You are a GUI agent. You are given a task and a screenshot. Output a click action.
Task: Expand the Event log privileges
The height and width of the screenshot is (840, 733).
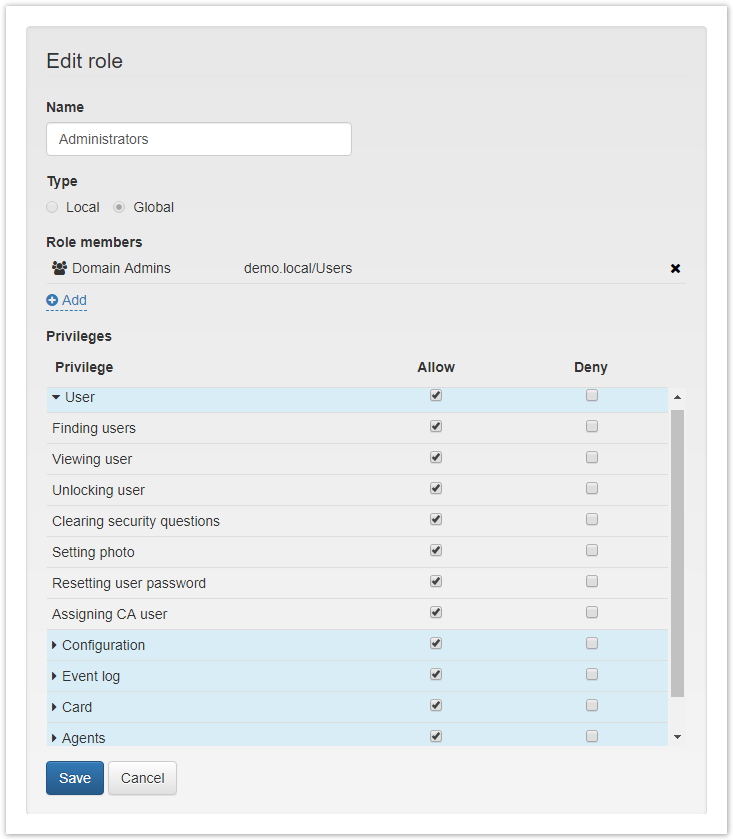coord(55,675)
